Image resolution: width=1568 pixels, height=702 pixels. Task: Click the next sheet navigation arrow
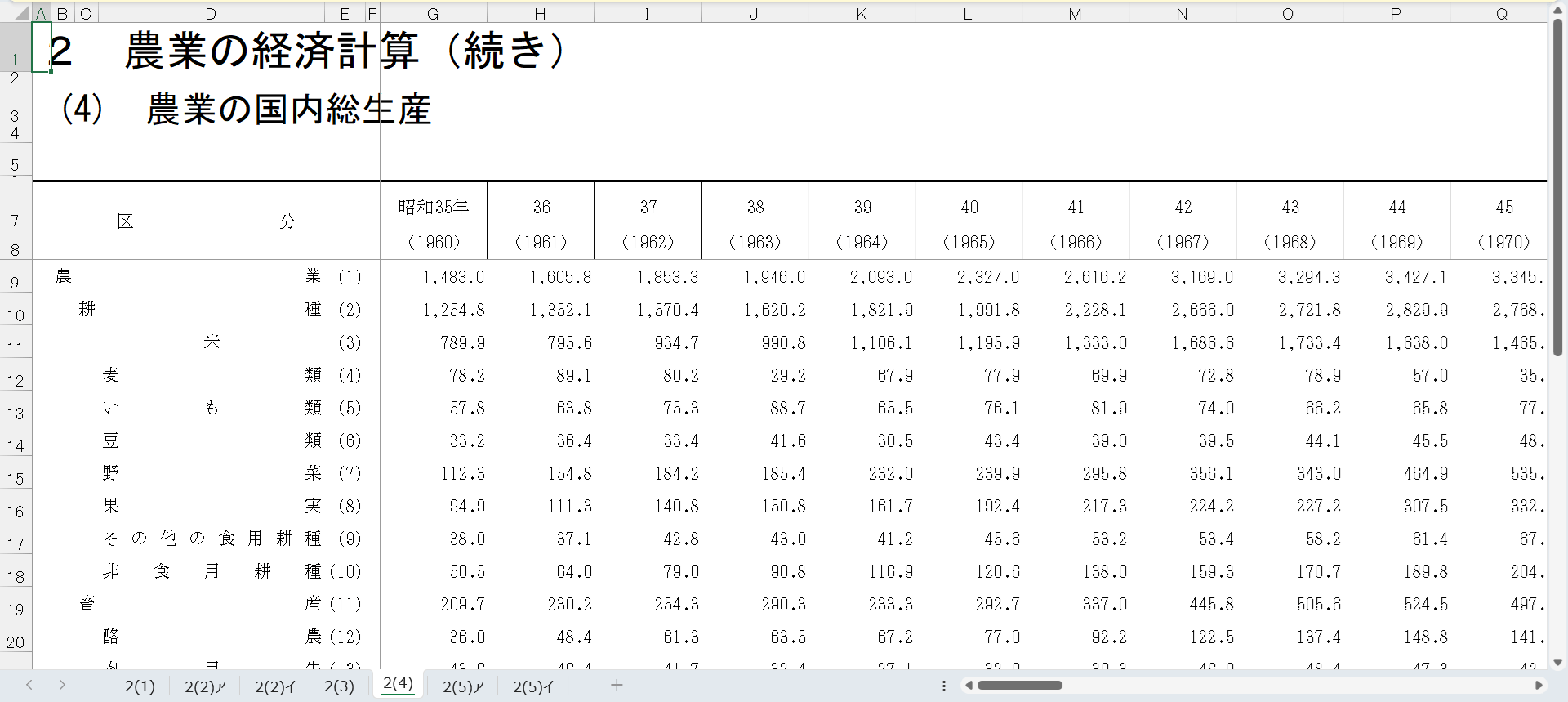(x=62, y=685)
